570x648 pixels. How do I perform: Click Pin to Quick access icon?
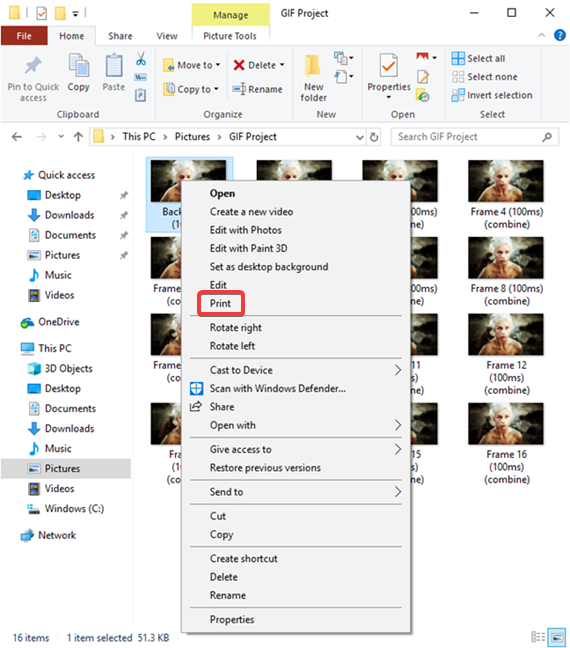33,65
